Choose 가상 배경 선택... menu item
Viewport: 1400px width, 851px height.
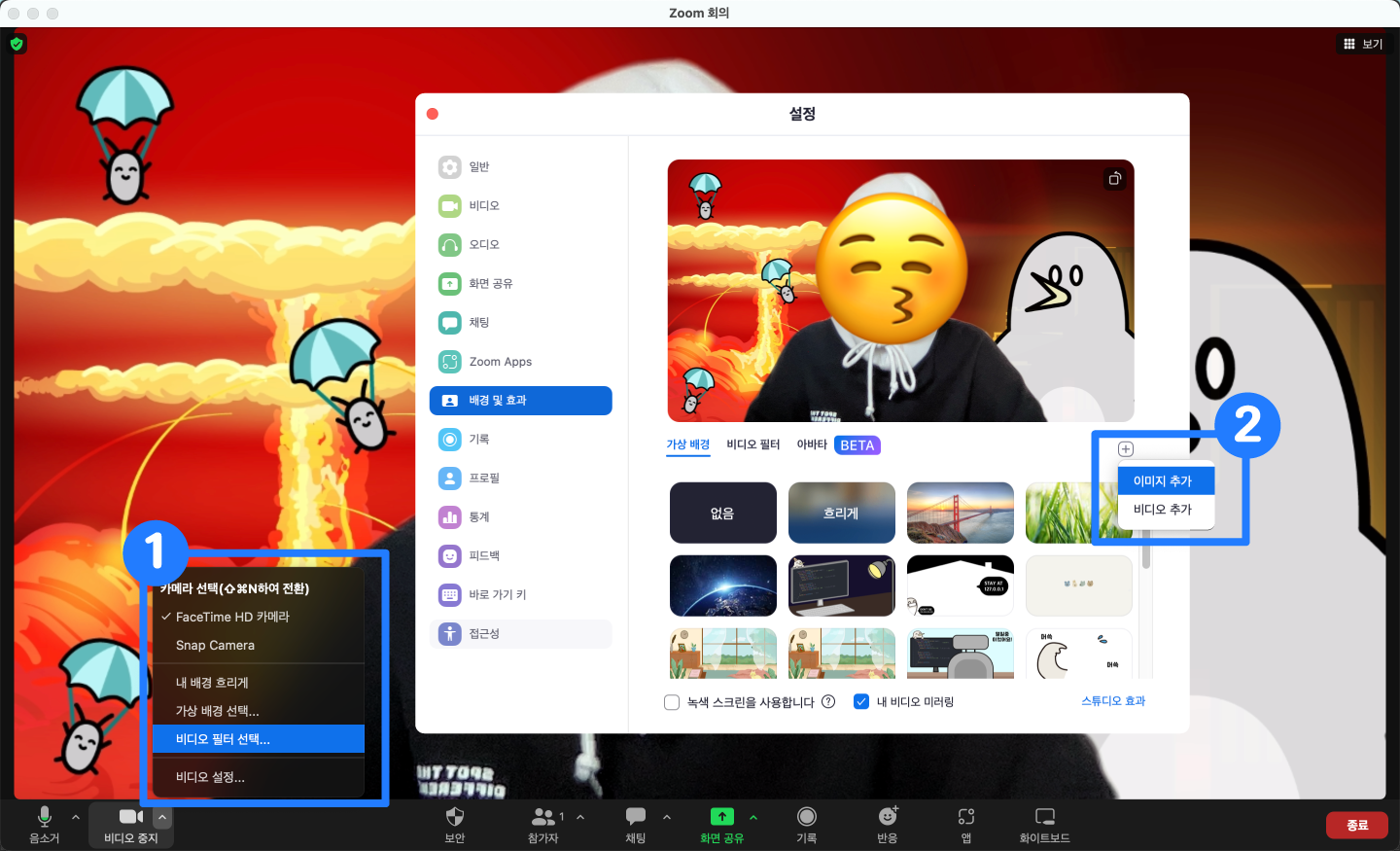[x=259, y=711]
